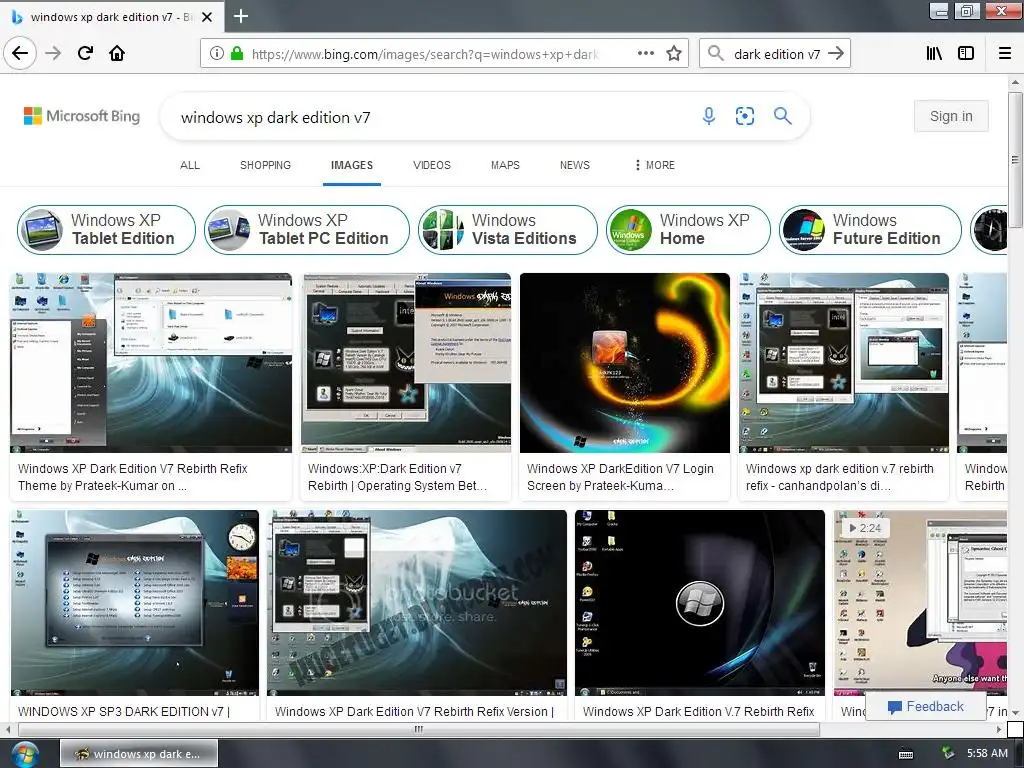The width and height of the screenshot is (1024, 768).
Task: Click the green padlock security icon
Action: click(x=237, y=54)
